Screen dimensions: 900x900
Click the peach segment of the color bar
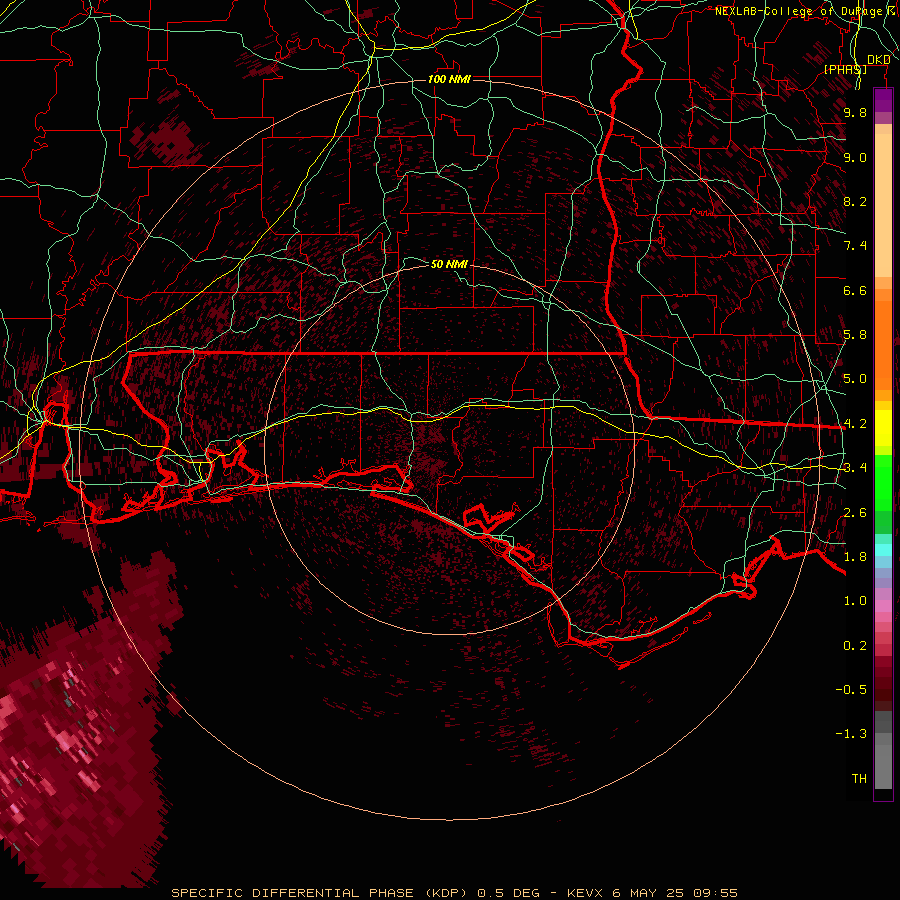point(883,205)
